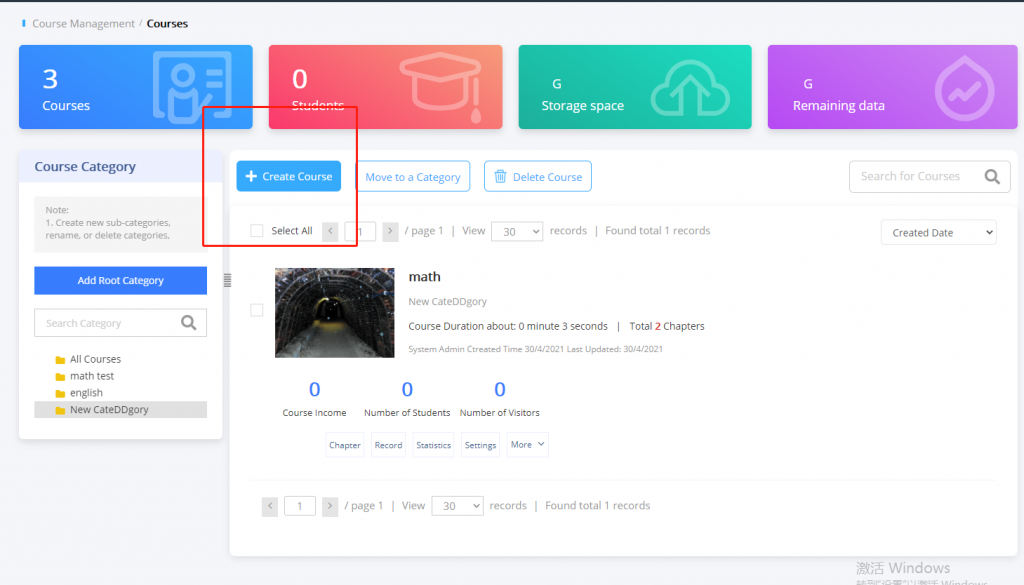The width and height of the screenshot is (1024, 585).
Task: Open the Created Date sorting dropdown
Action: (x=938, y=231)
